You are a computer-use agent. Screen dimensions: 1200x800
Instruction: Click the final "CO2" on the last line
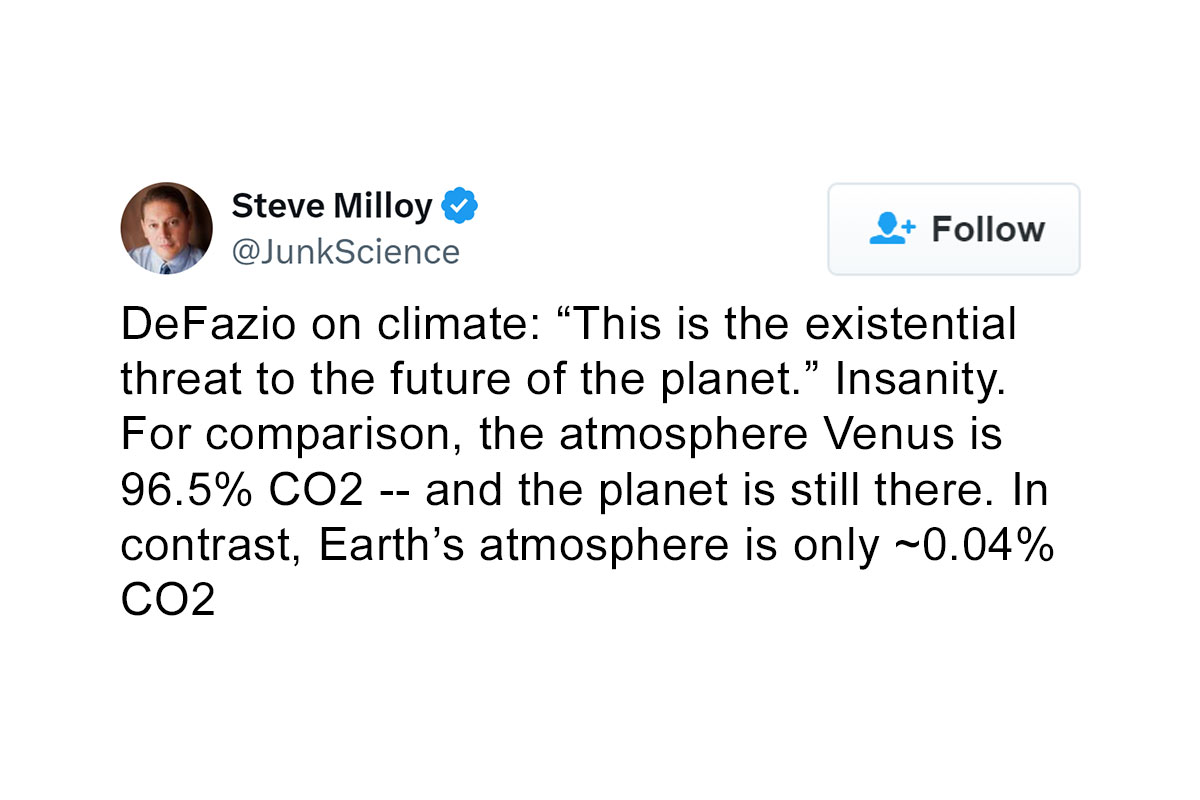[x=168, y=604]
